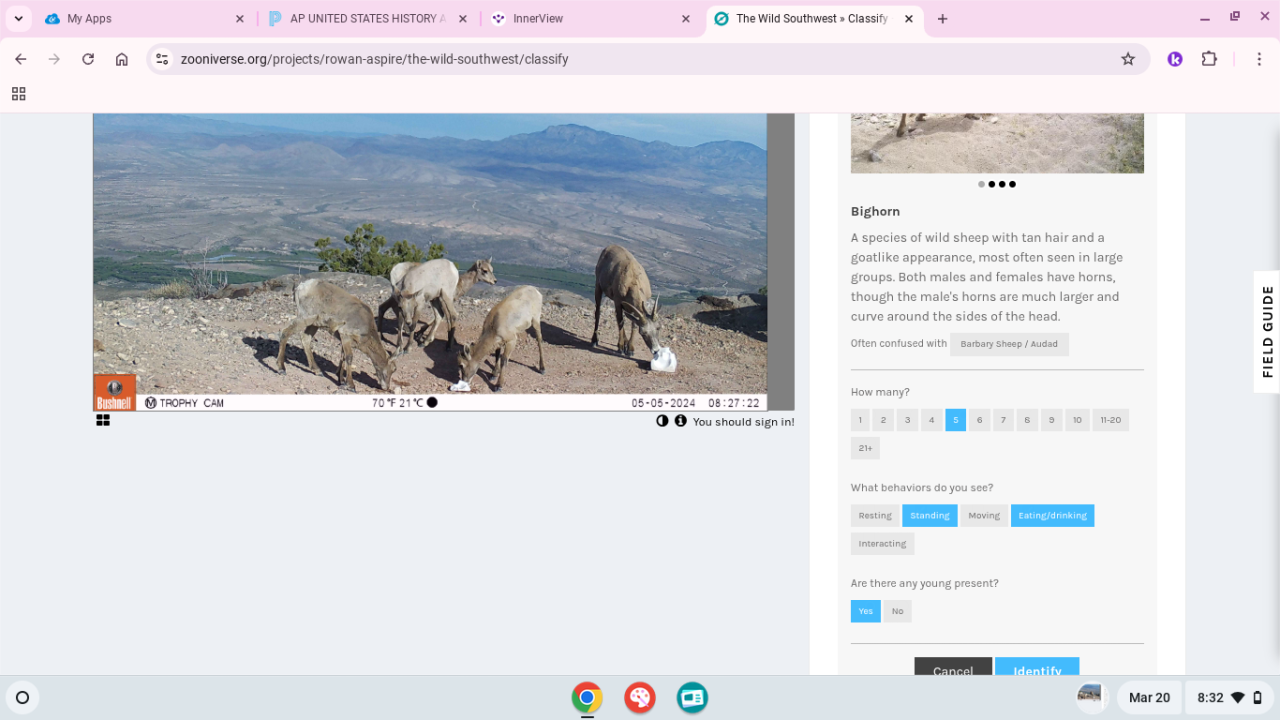Choose No for young present
This screenshot has width=1280, height=720.
pyautogui.click(x=897, y=611)
